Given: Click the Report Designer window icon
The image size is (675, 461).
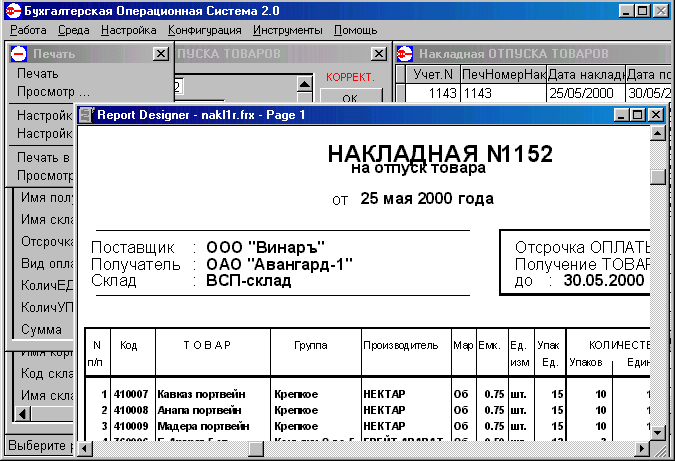Looking at the screenshot, I should [x=85, y=115].
